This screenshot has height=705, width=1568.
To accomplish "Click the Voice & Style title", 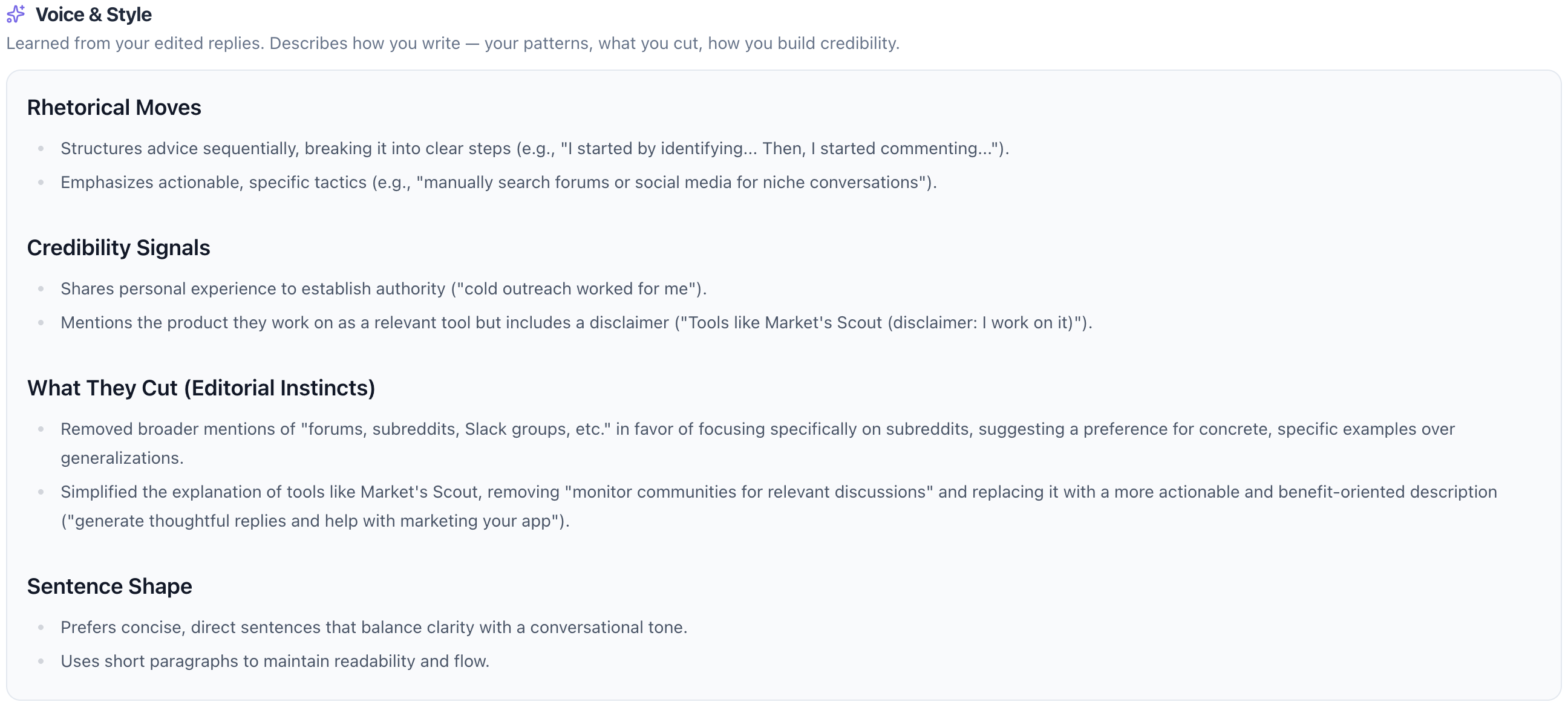I will (93, 15).
